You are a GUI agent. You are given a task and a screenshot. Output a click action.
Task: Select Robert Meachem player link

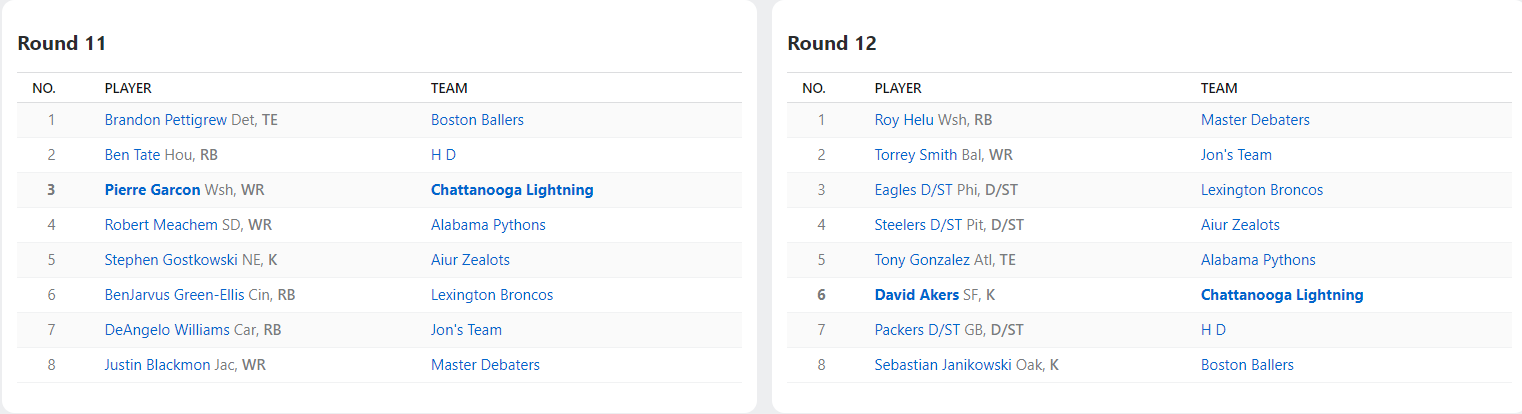(x=158, y=225)
